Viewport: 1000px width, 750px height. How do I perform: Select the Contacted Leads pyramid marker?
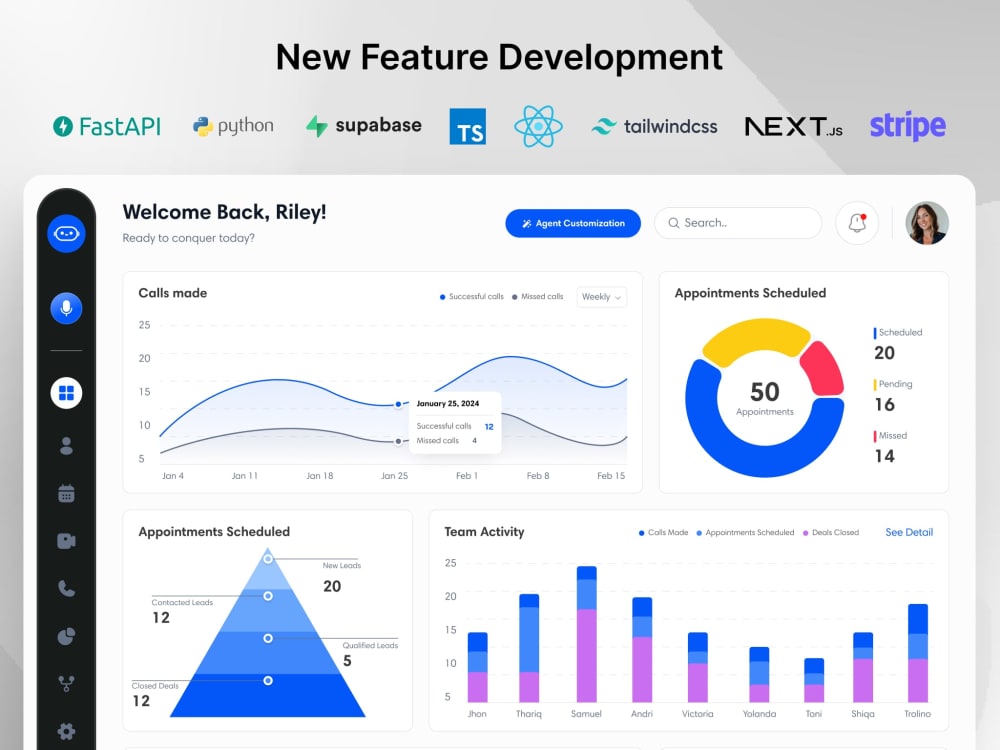[268, 596]
